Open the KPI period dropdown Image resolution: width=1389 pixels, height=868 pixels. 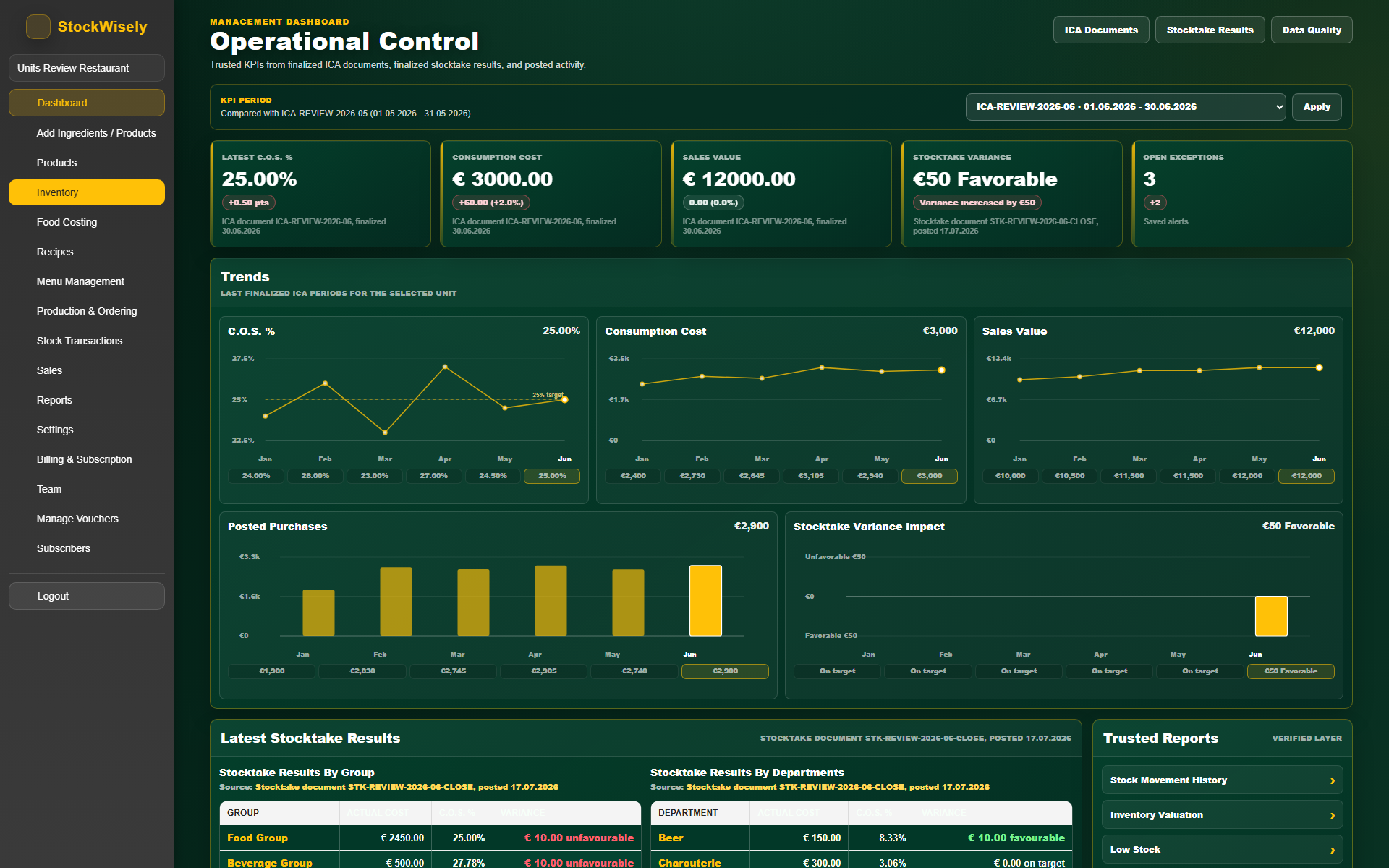tap(1126, 107)
